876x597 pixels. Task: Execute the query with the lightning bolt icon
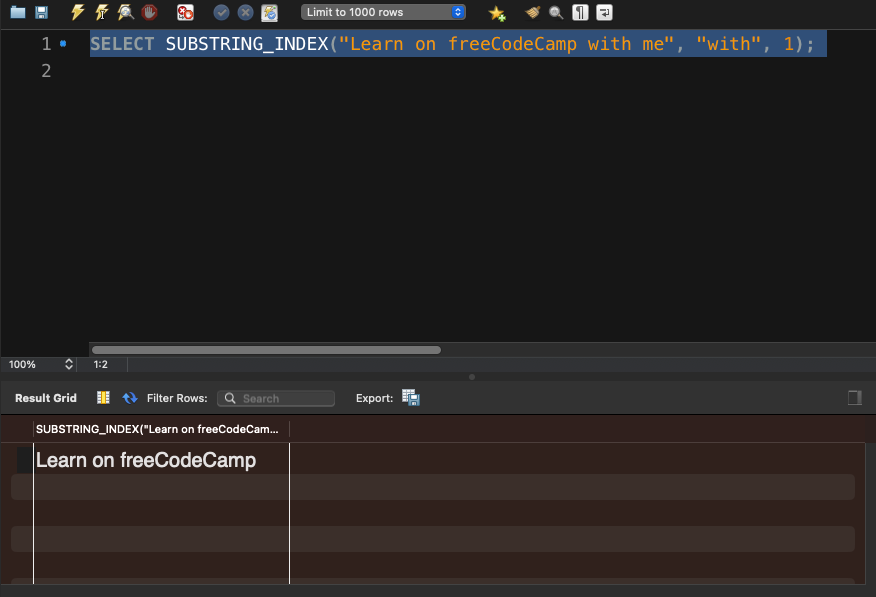78,13
